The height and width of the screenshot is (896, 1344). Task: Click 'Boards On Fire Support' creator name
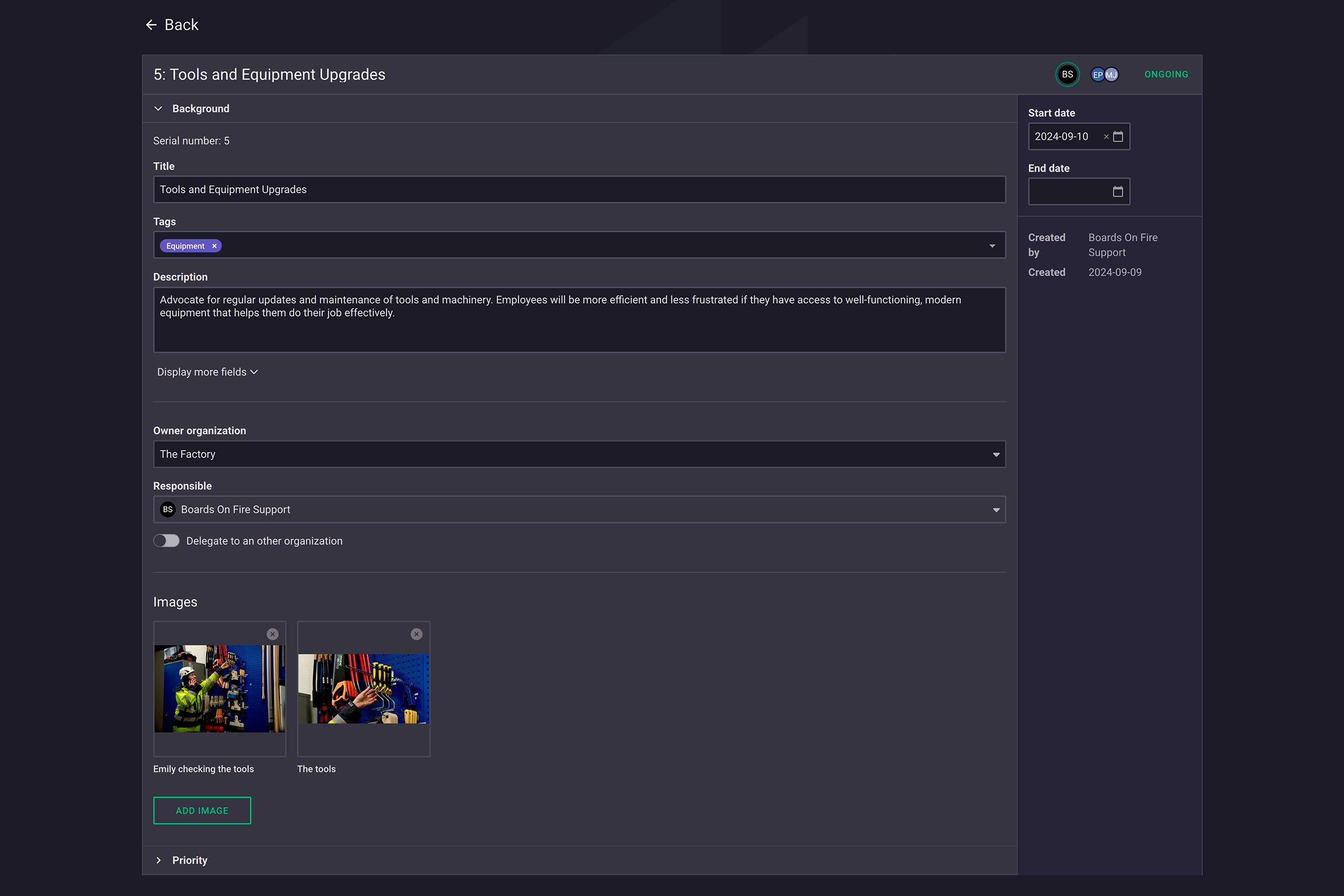(x=1123, y=245)
